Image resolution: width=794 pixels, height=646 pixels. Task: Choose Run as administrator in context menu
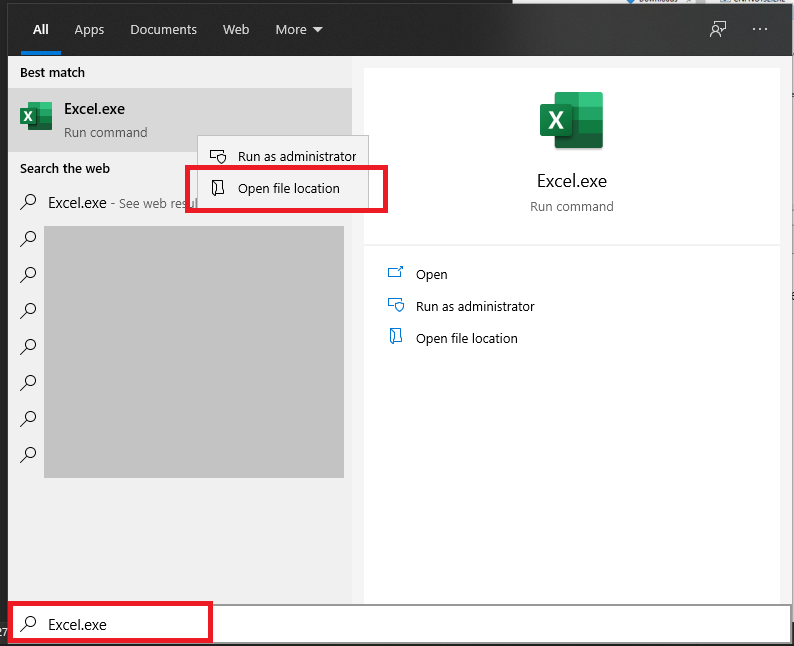tap(283, 156)
